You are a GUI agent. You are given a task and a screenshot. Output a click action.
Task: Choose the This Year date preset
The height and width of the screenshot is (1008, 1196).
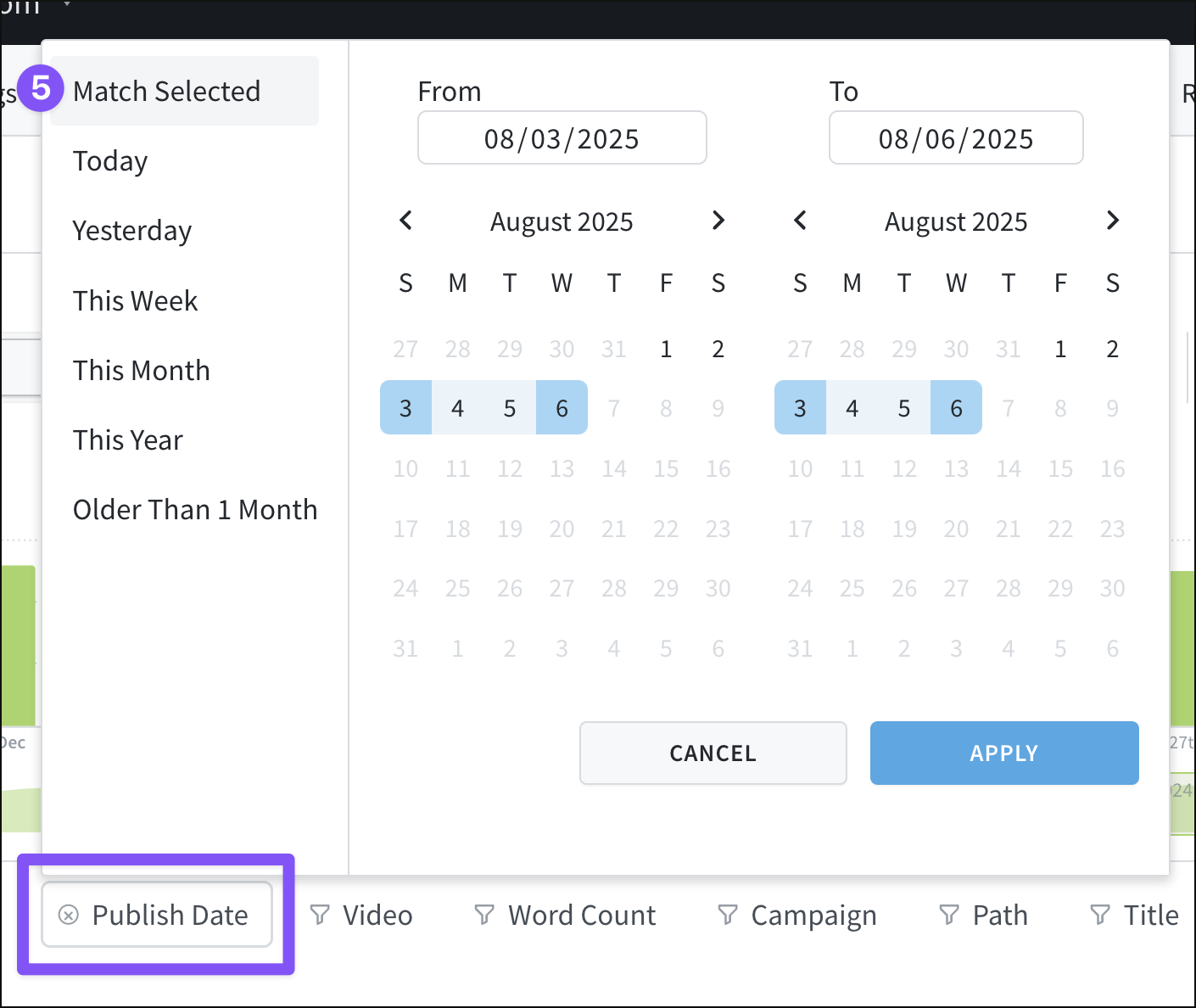(127, 440)
